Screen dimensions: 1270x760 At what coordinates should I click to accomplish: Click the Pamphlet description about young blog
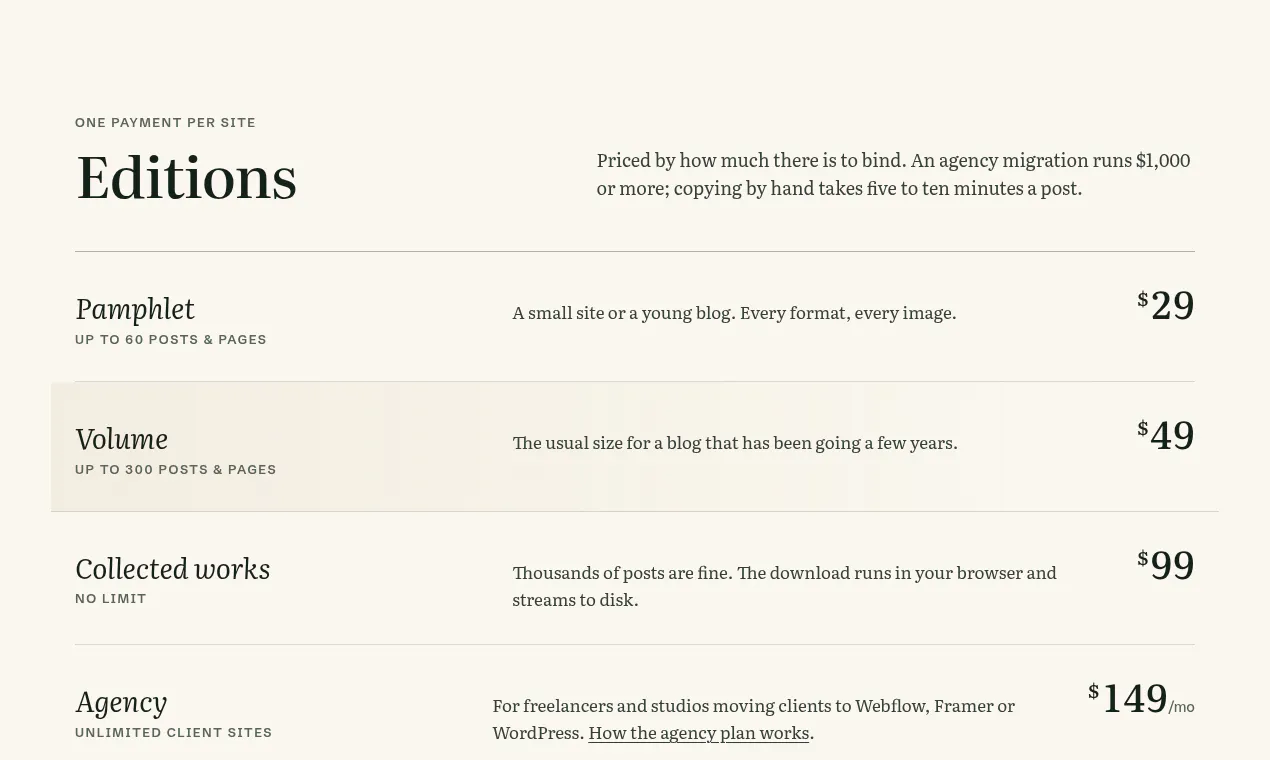(x=735, y=313)
